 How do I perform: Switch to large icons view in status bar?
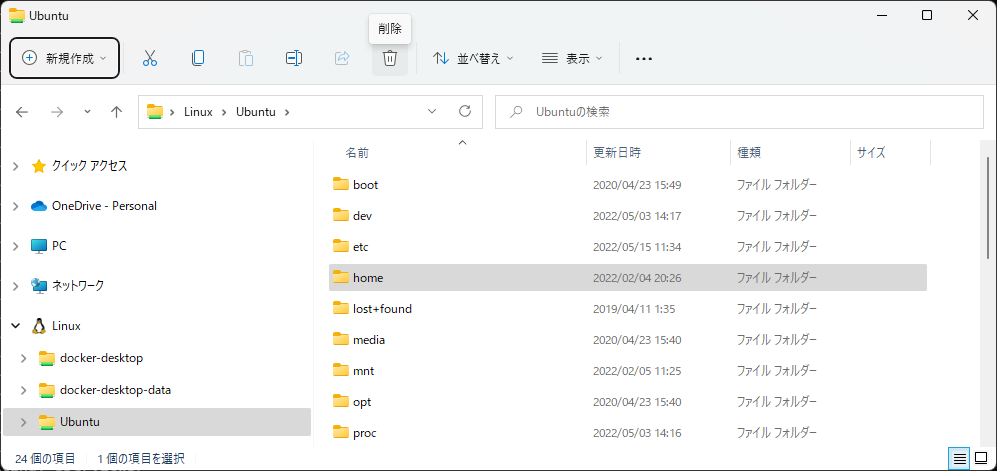tap(981, 458)
